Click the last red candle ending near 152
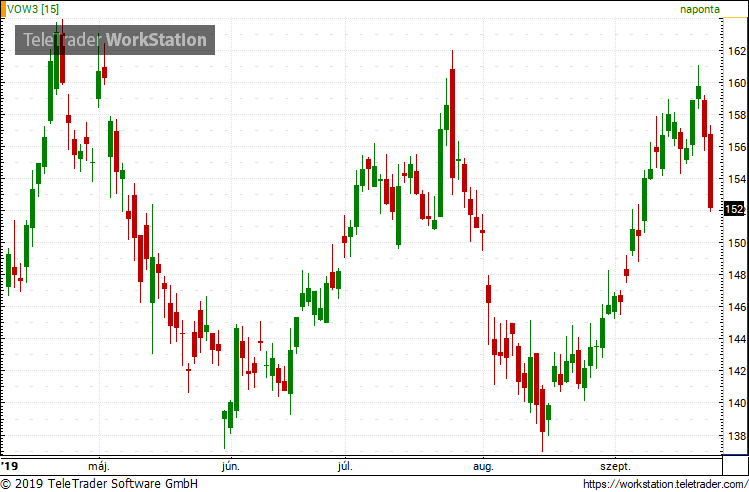The image size is (749, 492). click(x=710, y=171)
